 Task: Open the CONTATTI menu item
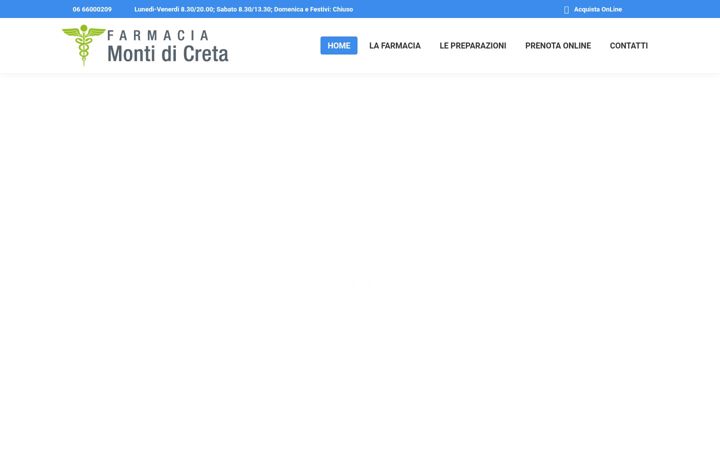pos(629,45)
